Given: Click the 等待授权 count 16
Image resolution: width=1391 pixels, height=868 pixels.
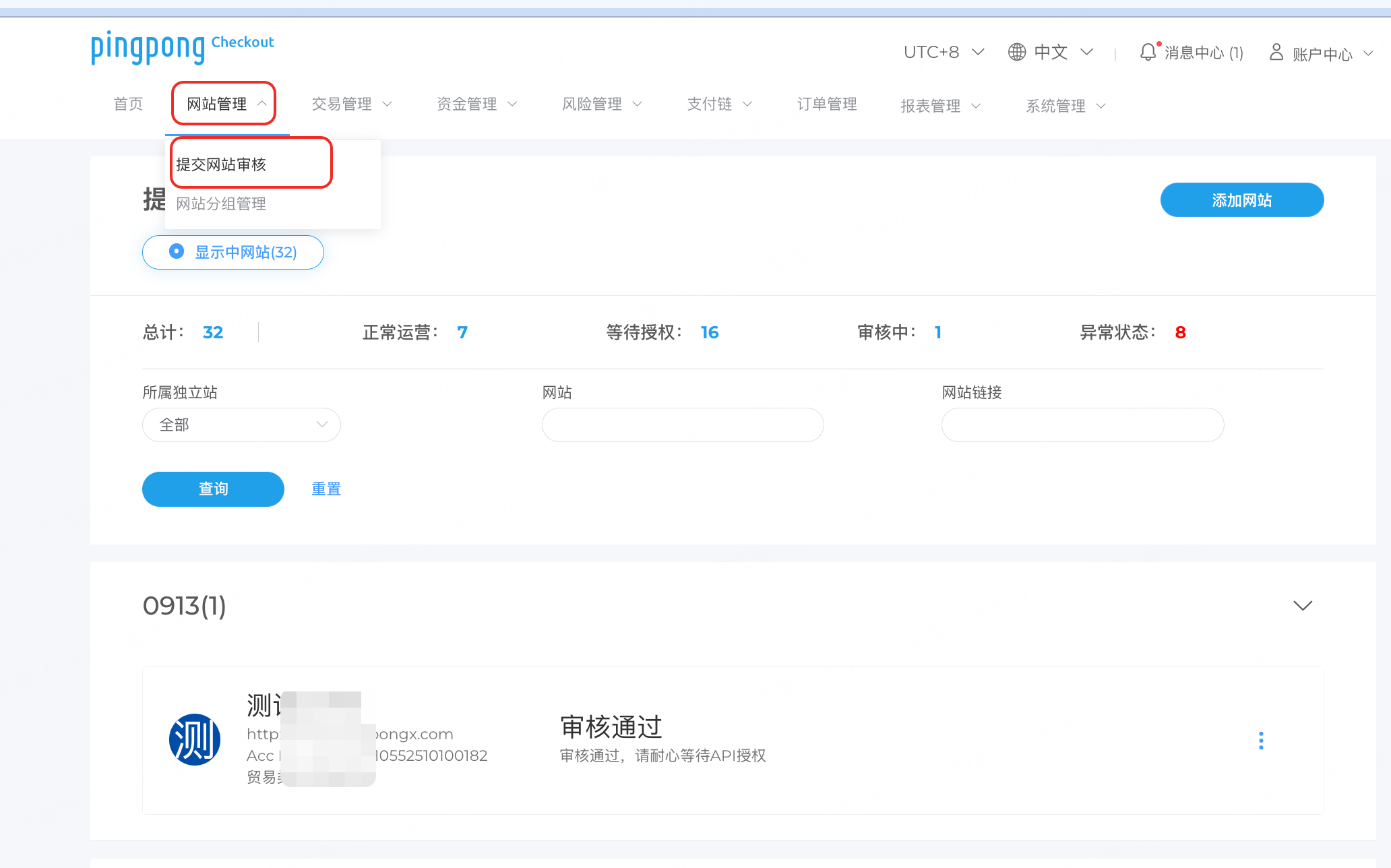Looking at the screenshot, I should coord(710,332).
